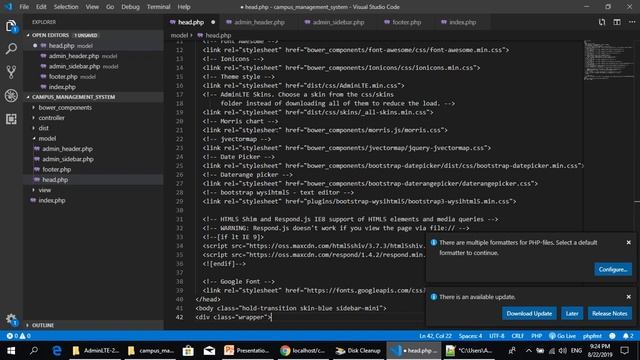Screen dimensions: 640x360
Task: Collapse the CAMPUS_MANAGEMENT_SYSTEM folder section
Action: 94,97
